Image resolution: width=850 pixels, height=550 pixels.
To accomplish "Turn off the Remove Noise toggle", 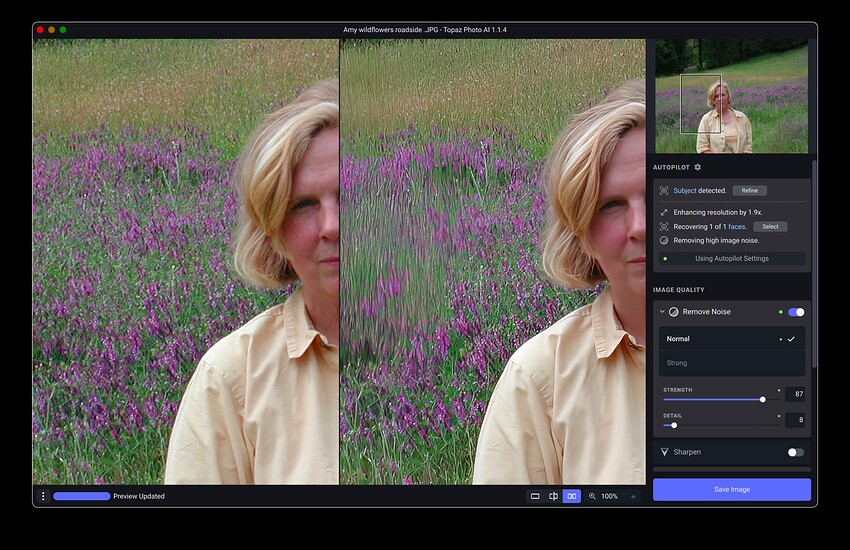I will (x=796, y=312).
